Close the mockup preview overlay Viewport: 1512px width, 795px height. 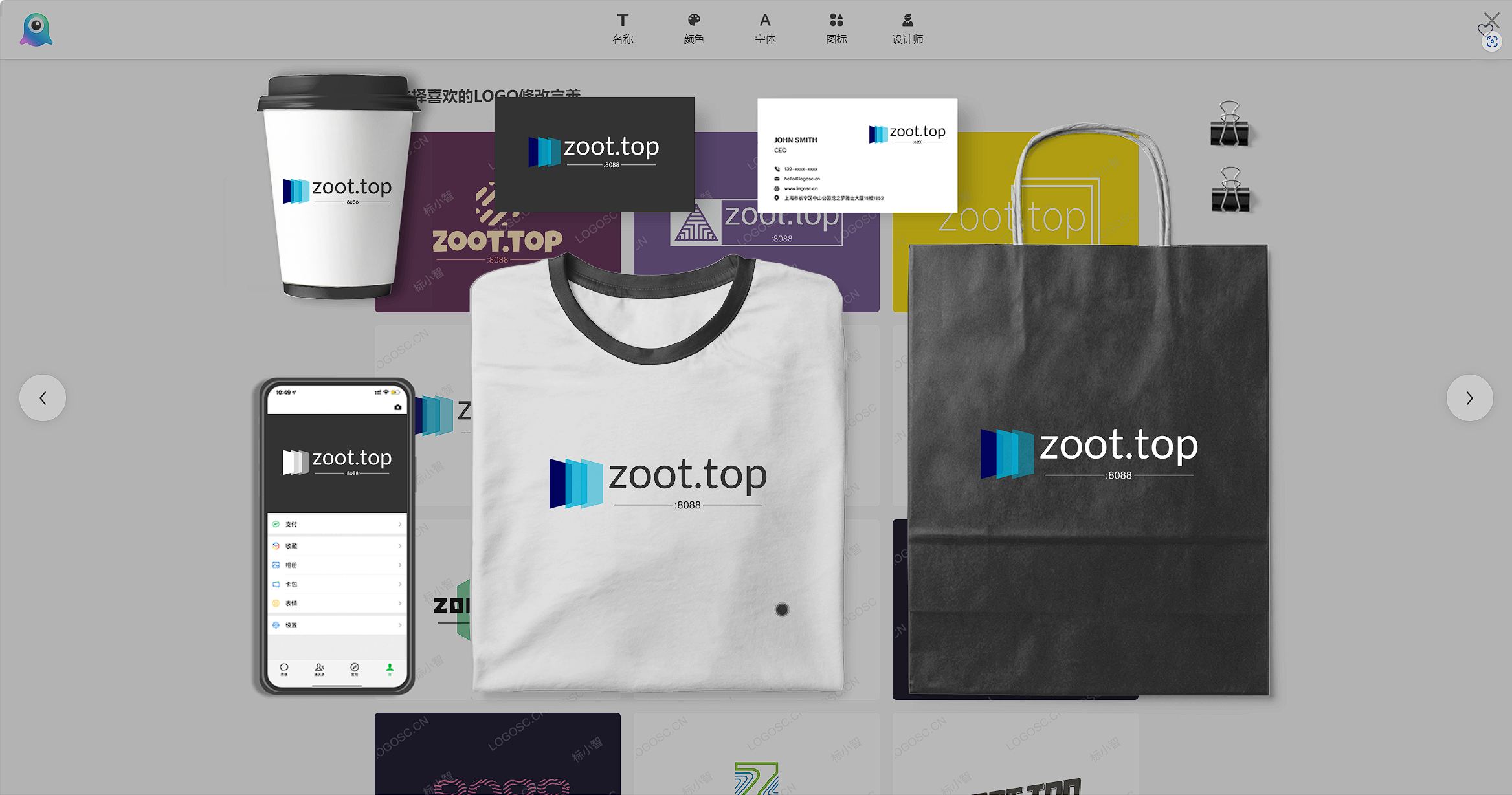tap(1493, 18)
